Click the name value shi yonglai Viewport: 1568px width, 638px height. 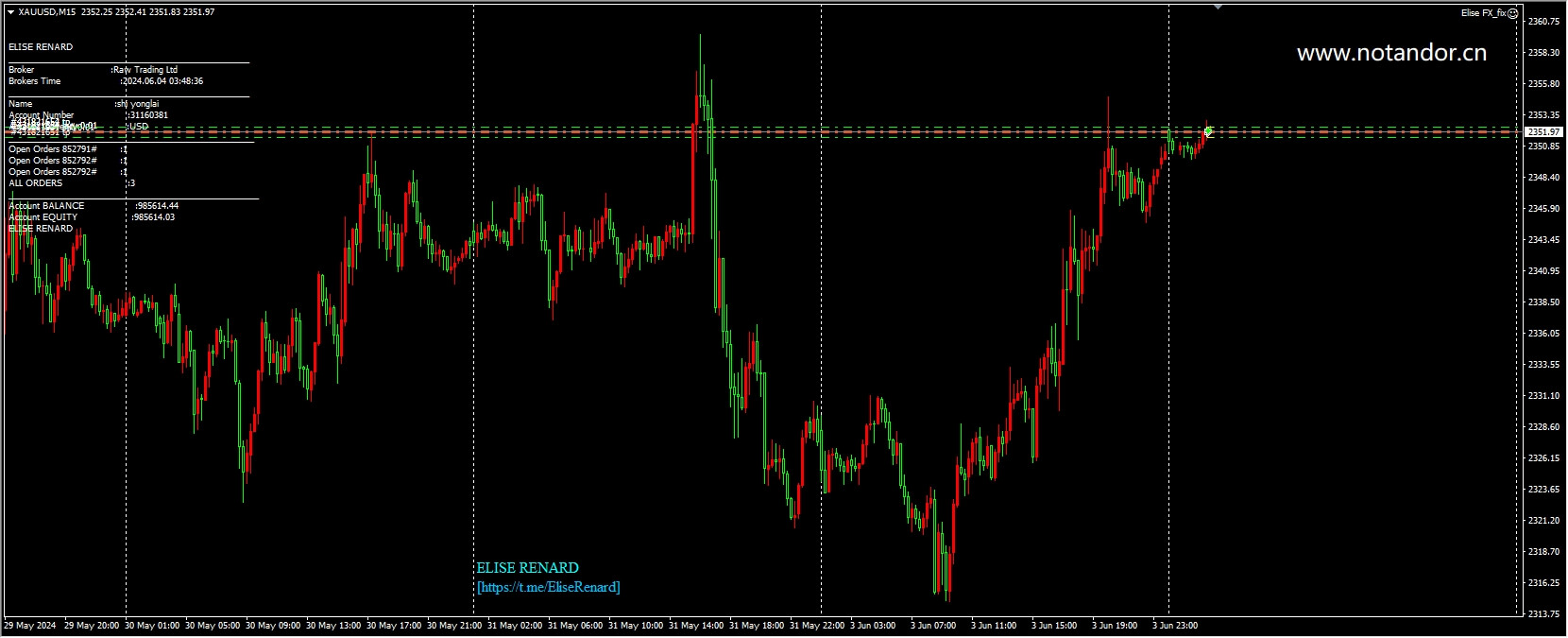pos(138,104)
